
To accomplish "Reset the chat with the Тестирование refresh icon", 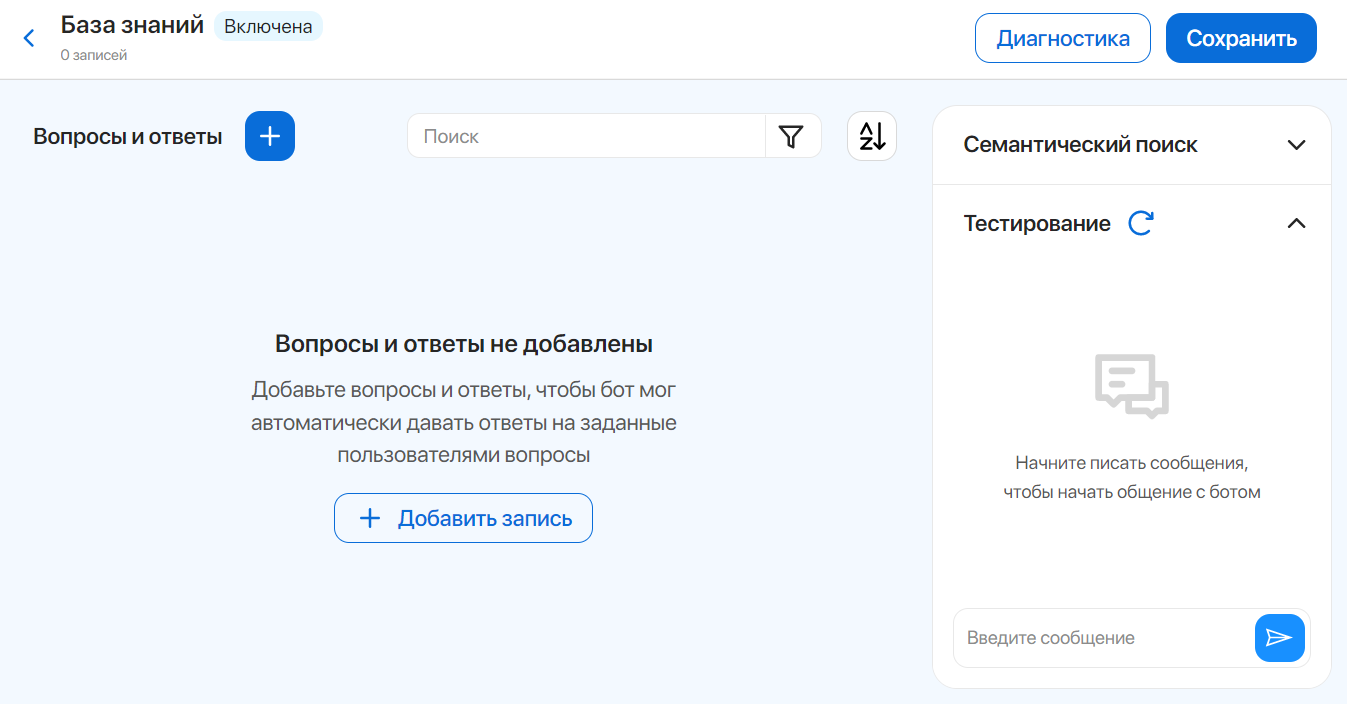I will point(1140,223).
